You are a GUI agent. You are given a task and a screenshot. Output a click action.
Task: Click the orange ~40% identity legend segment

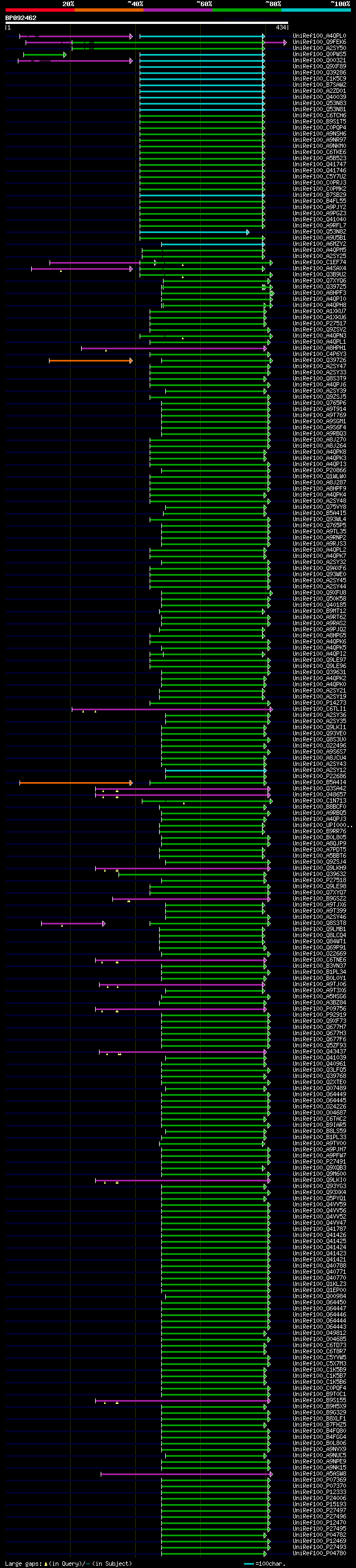point(109,10)
